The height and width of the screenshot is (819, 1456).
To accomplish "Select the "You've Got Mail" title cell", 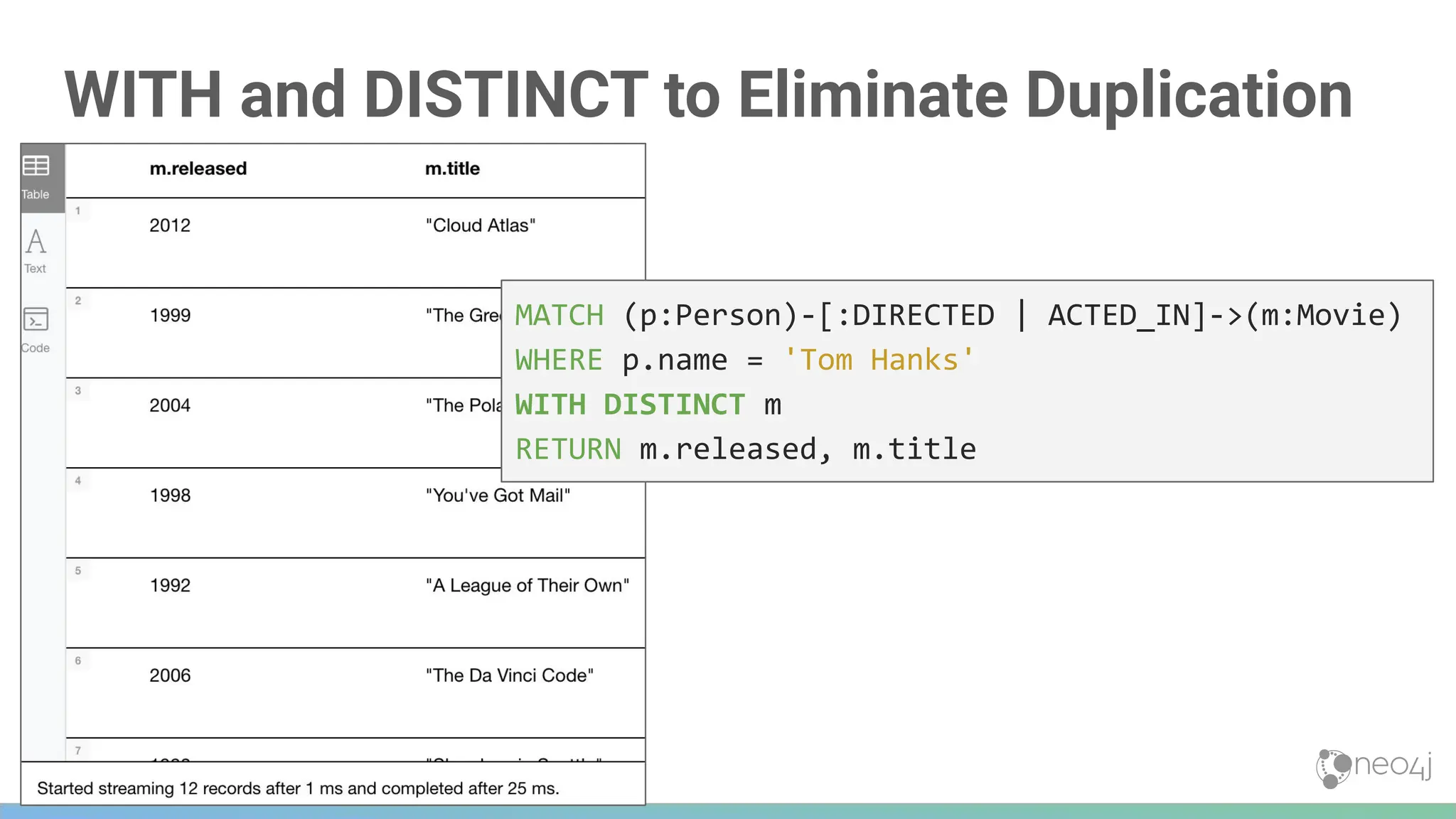I will pos(498,496).
